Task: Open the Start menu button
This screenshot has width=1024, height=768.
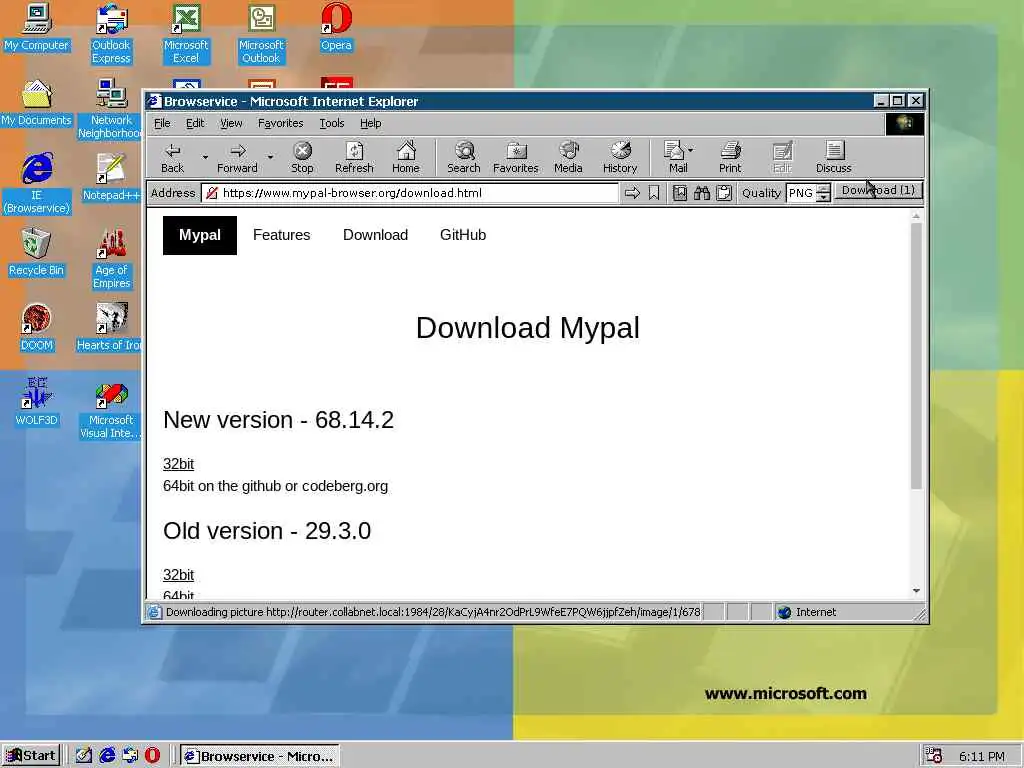Action: pyautogui.click(x=31, y=756)
